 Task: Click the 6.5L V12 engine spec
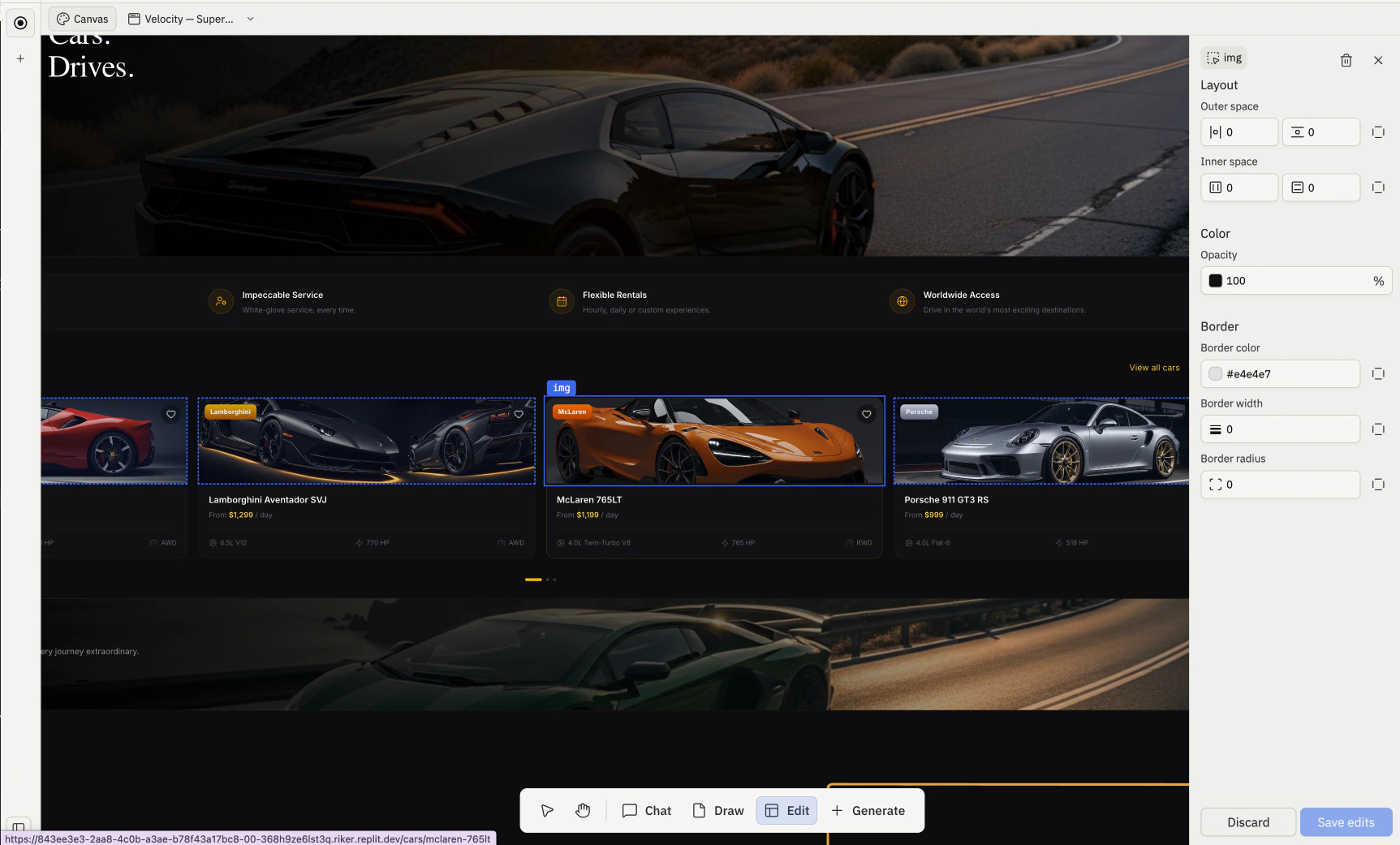click(233, 543)
